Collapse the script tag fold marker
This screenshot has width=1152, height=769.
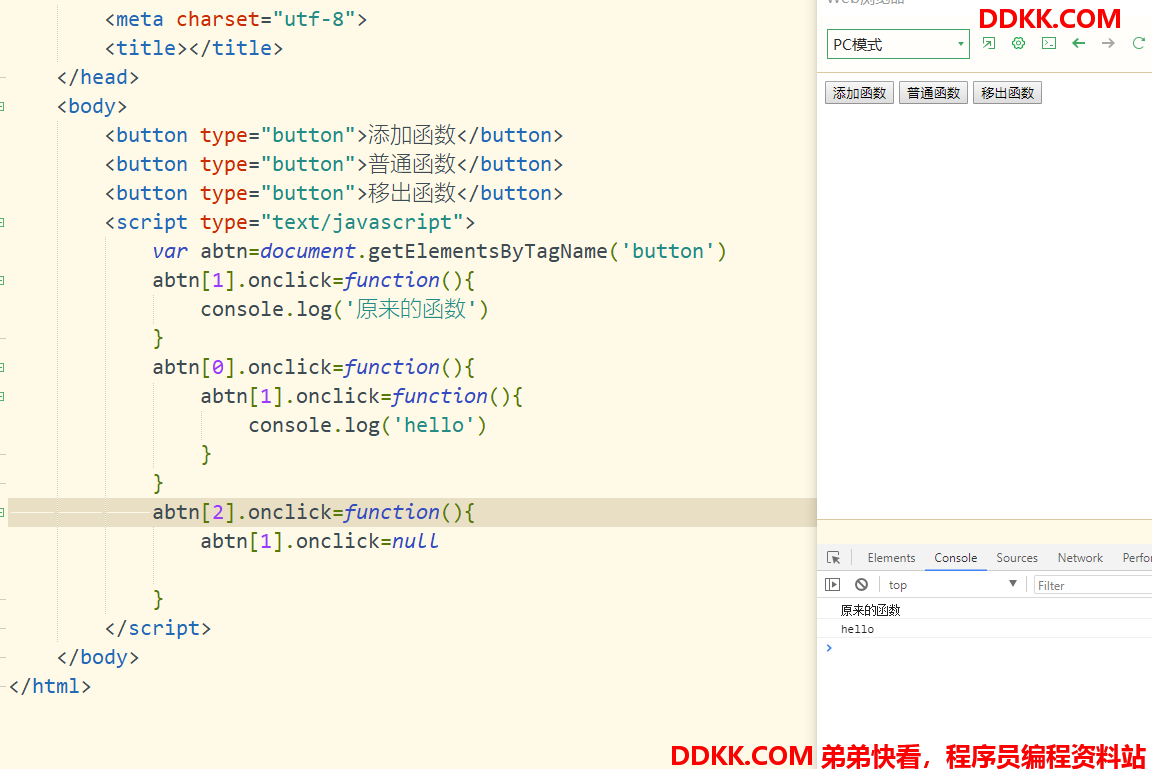tap(2, 223)
